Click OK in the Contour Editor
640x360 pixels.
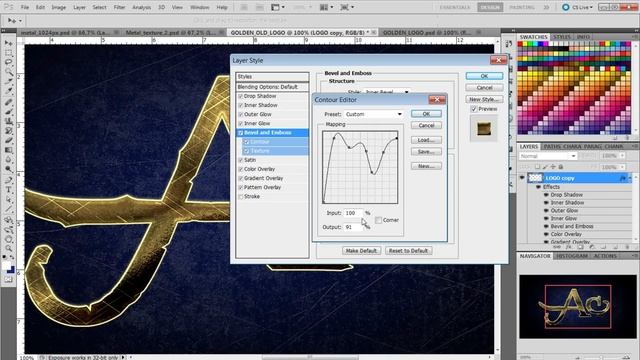tap(426, 114)
